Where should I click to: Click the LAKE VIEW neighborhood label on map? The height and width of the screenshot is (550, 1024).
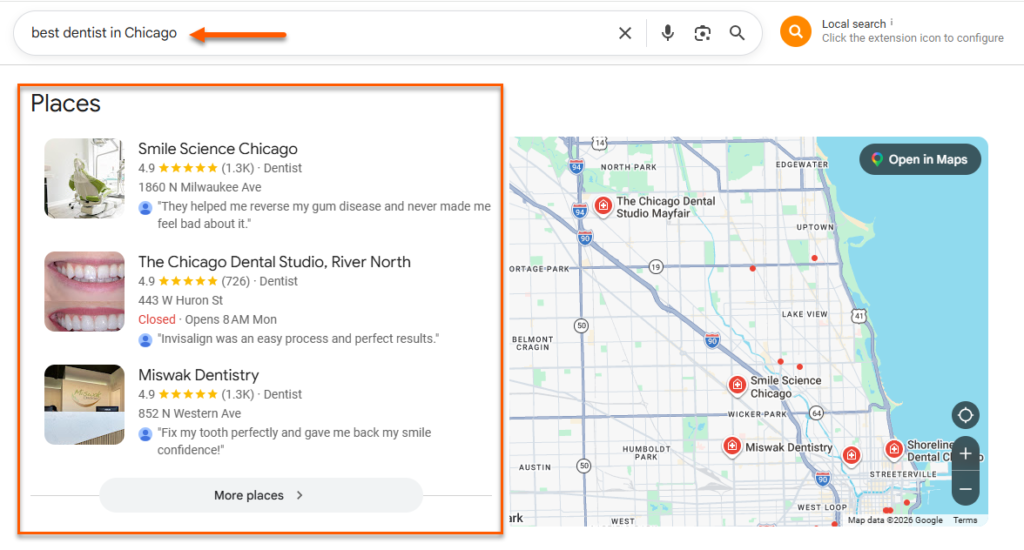[805, 314]
